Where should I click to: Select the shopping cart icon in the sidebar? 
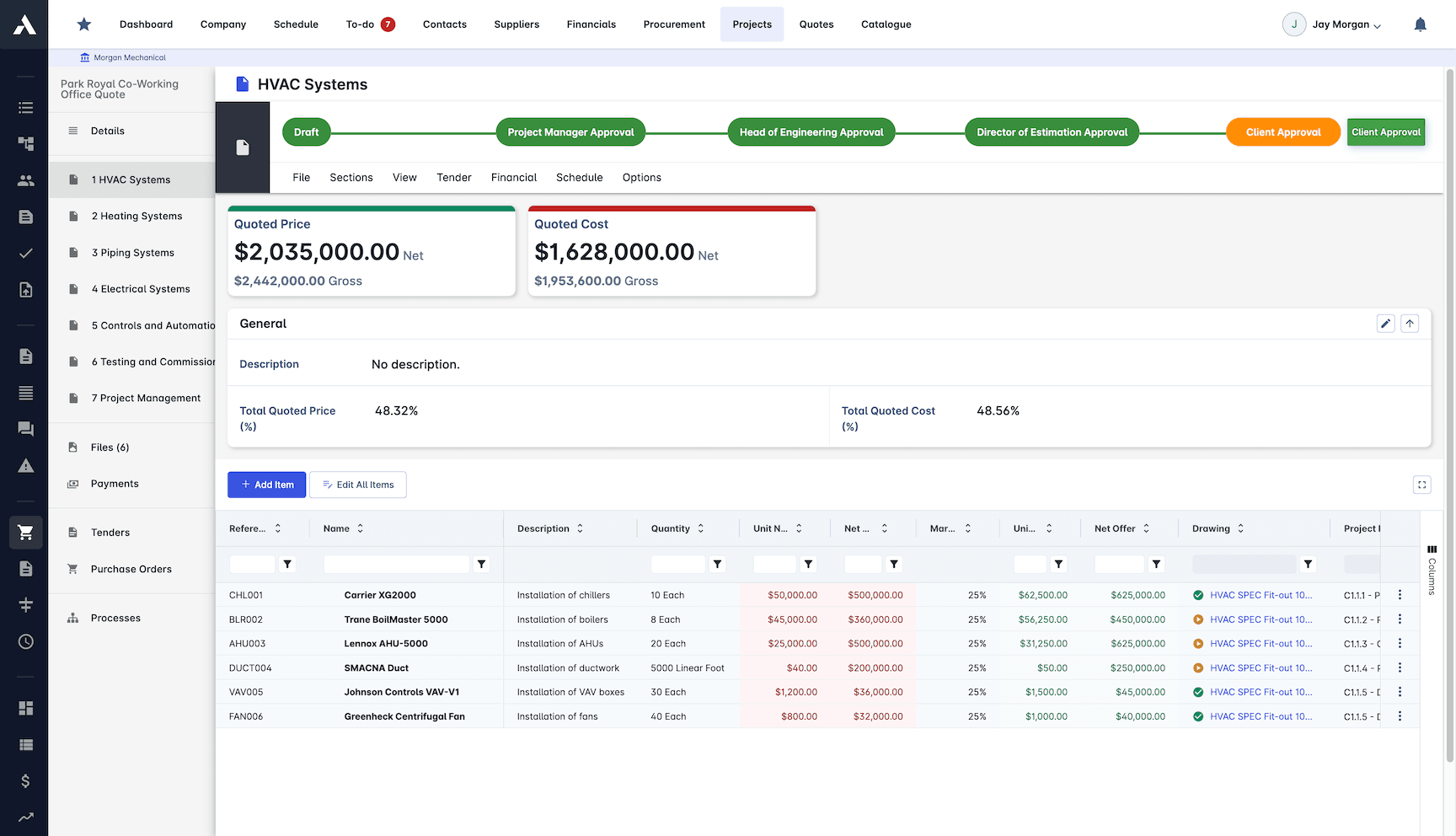tap(25, 532)
